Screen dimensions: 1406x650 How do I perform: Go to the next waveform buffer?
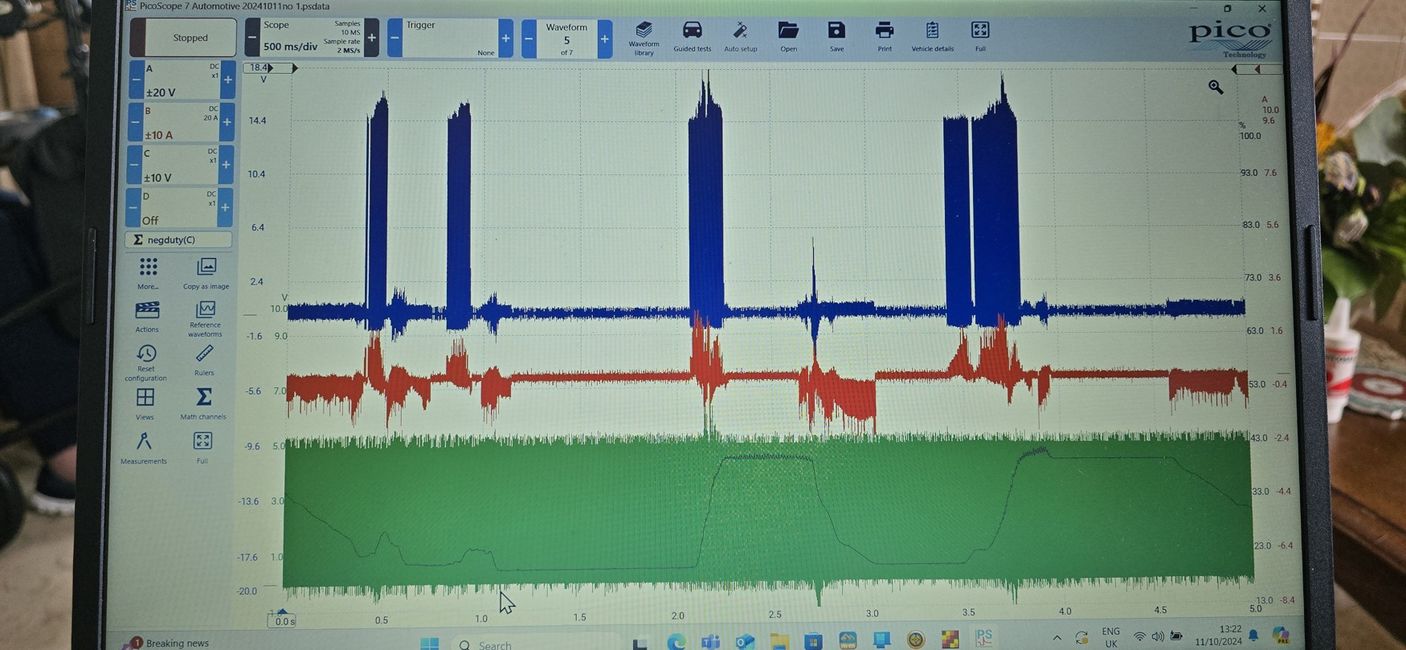click(x=605, y=38)
